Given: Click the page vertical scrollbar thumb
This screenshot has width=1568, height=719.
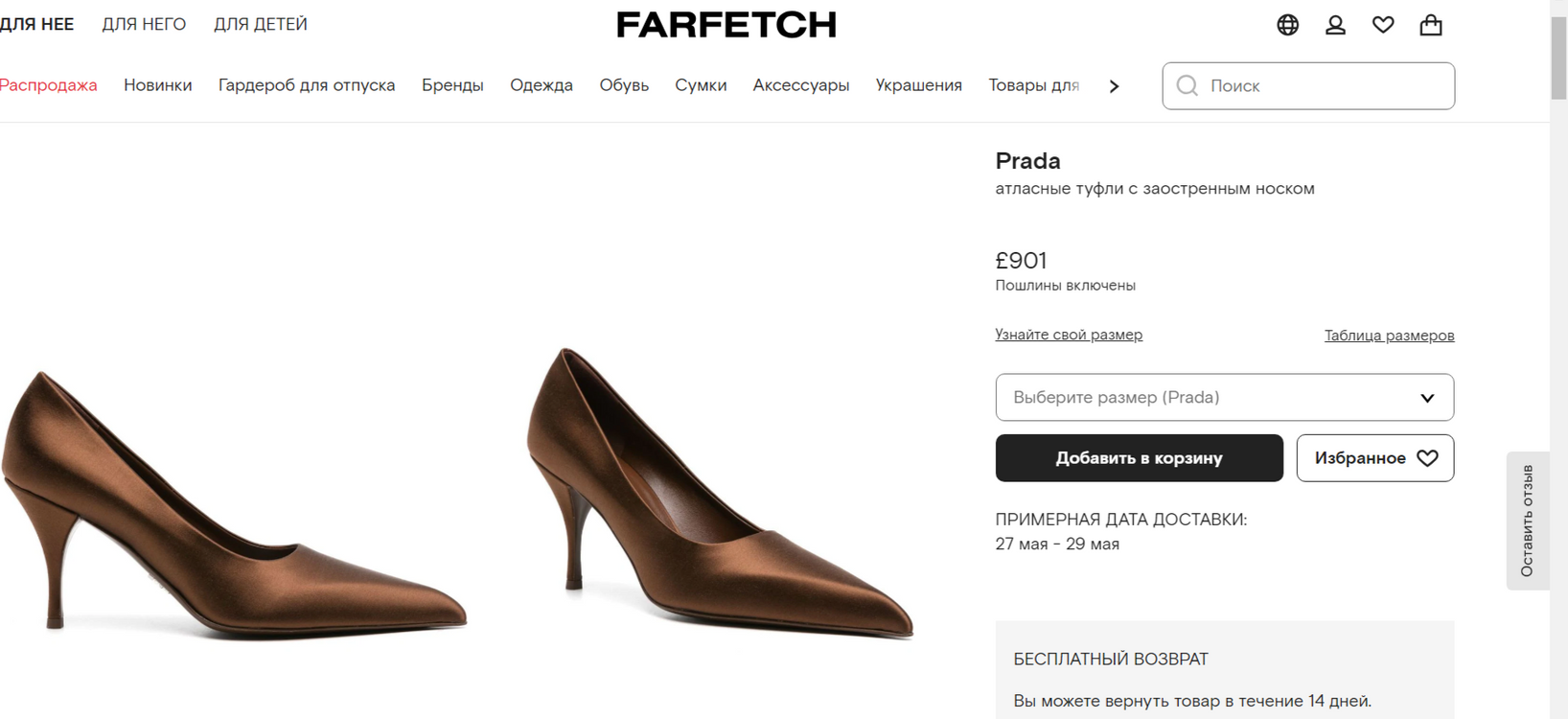Looking at the screenshot, I should click(x=1558, y=58).
